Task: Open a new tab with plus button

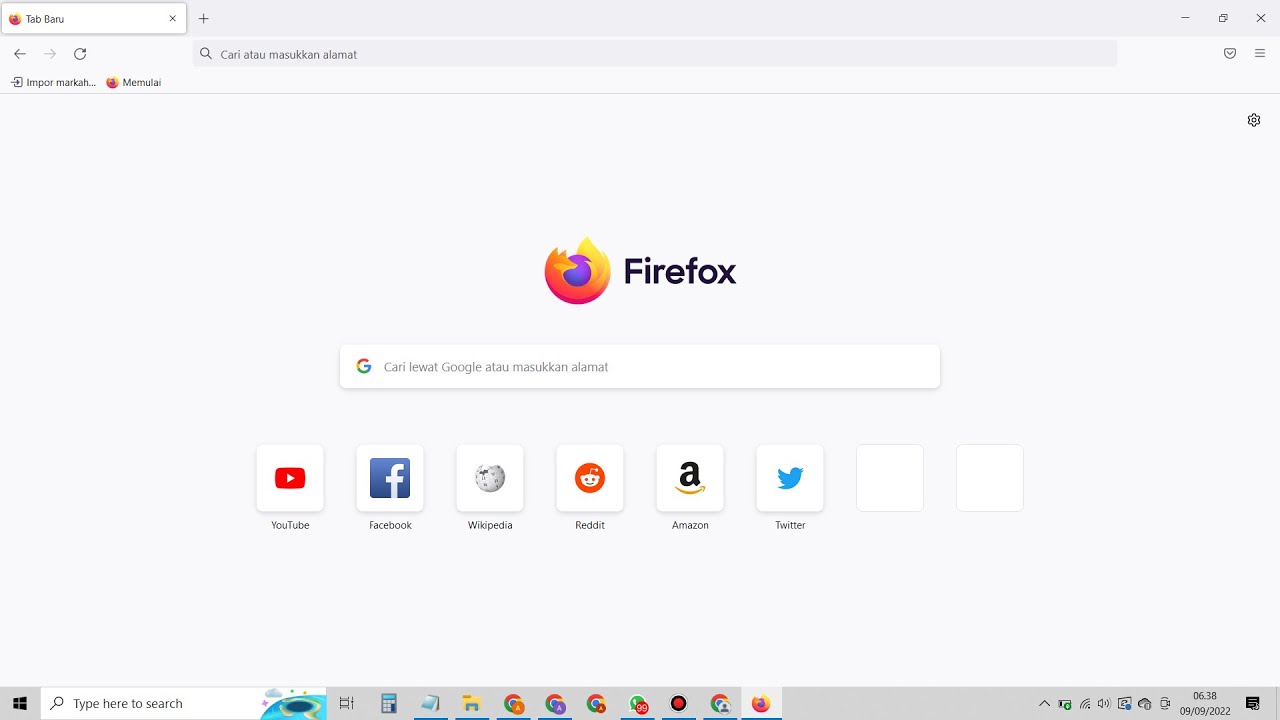Action: point(204,19)
